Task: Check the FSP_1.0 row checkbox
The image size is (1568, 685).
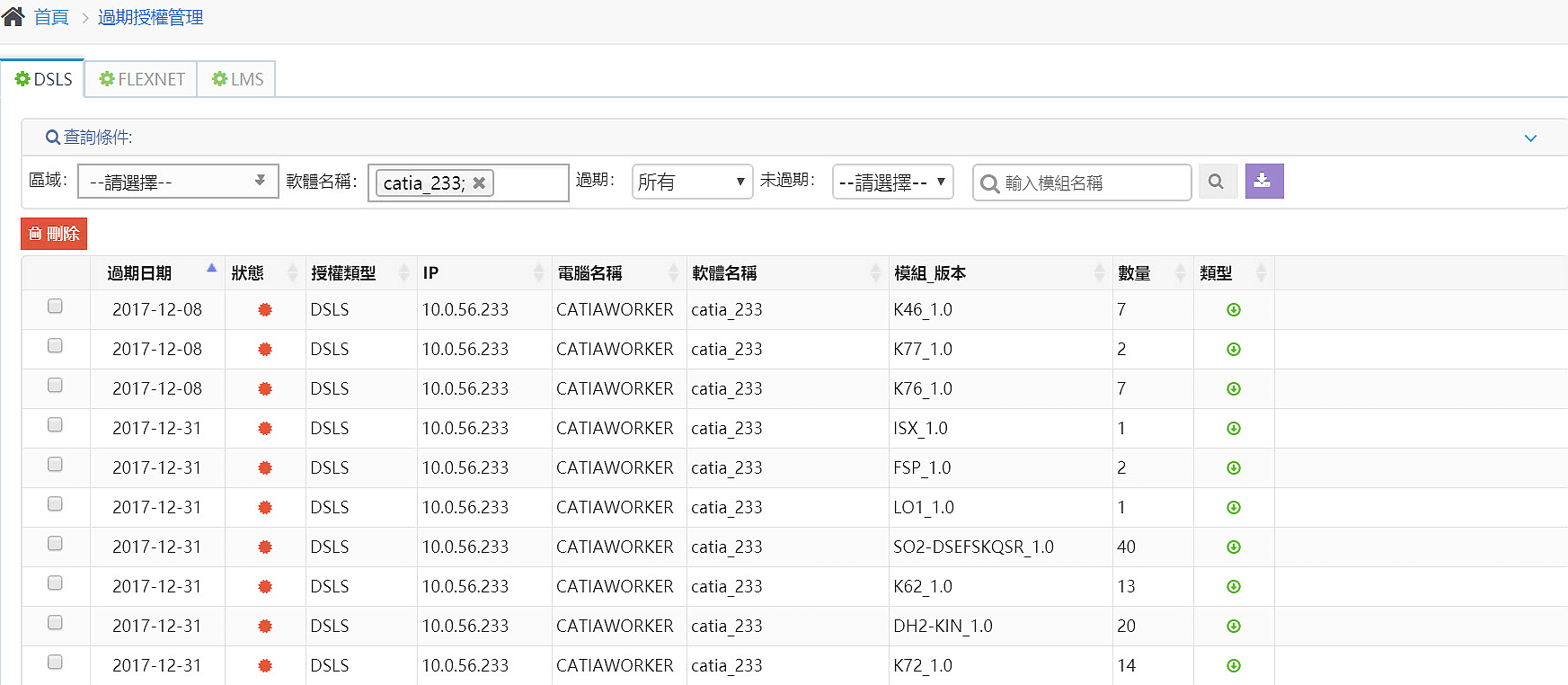Action: pos(55,465)
